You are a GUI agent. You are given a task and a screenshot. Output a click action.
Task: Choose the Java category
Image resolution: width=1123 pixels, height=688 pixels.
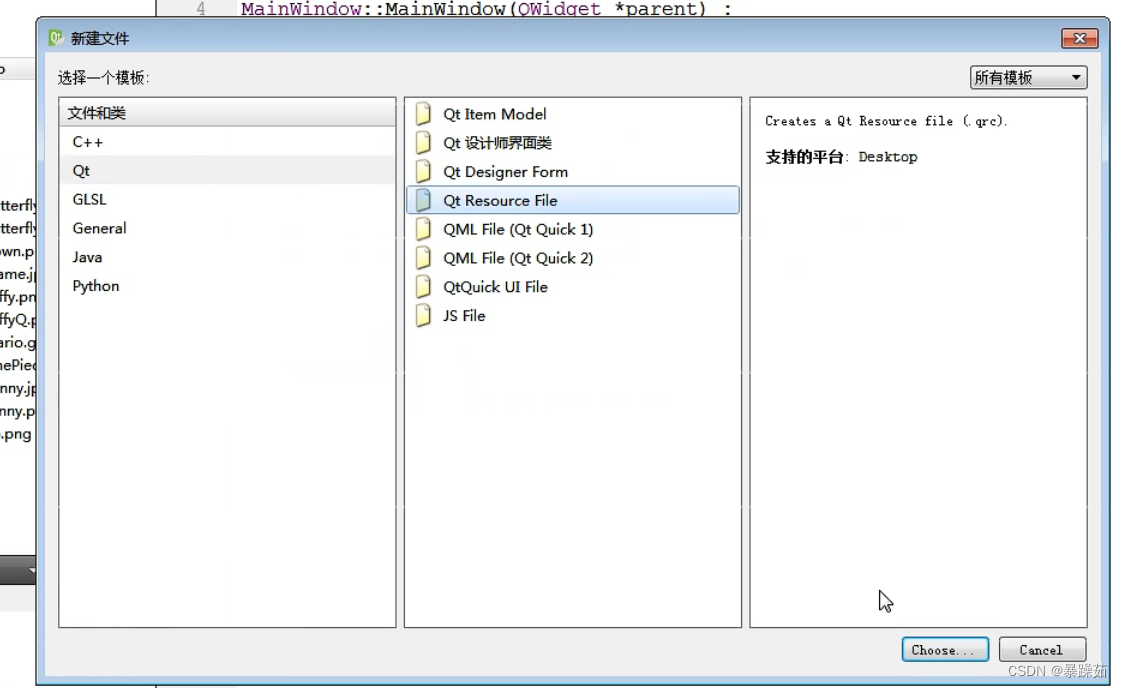pos(227,257)
